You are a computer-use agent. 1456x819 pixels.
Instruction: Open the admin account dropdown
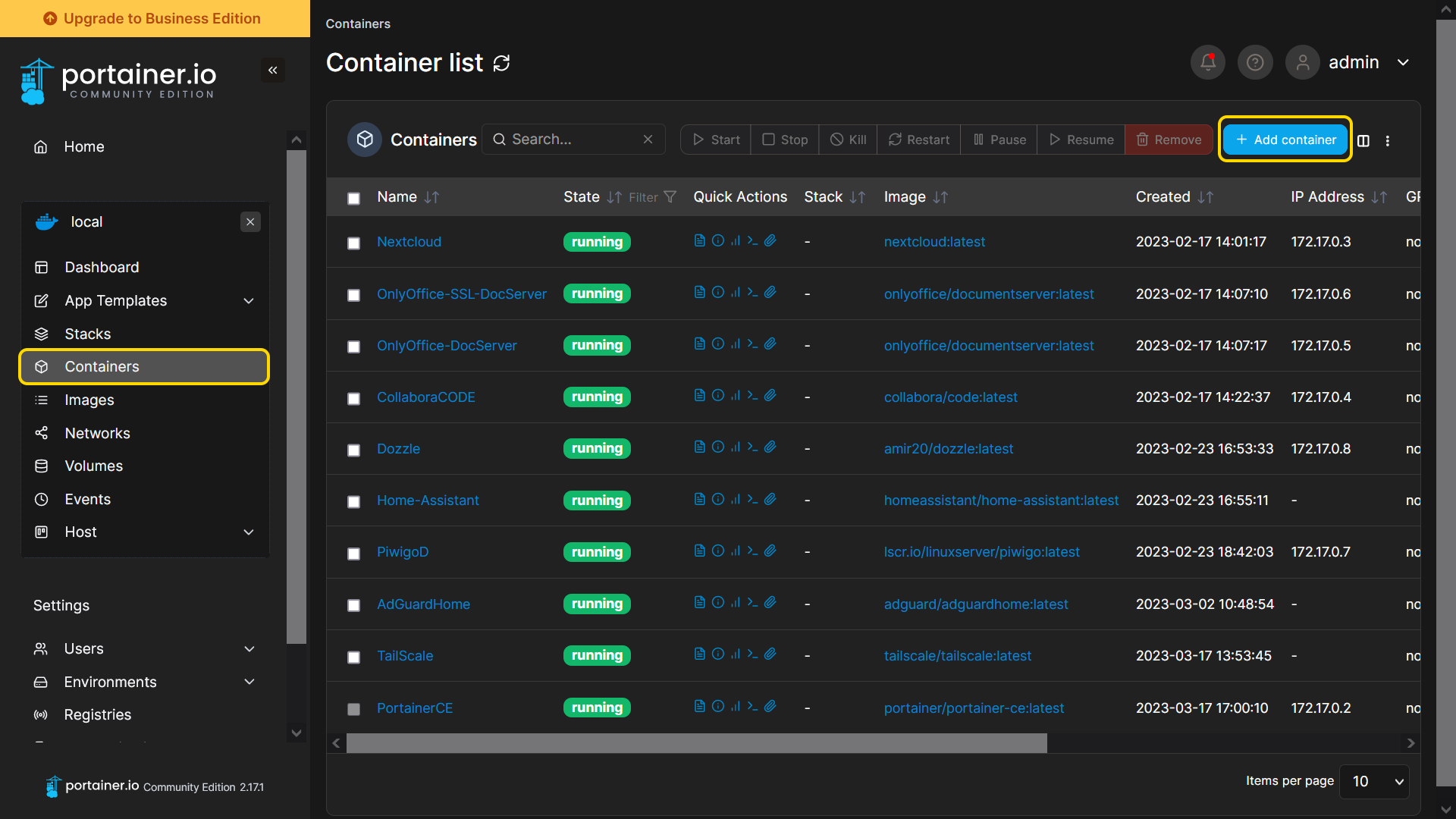(1403, 62)
